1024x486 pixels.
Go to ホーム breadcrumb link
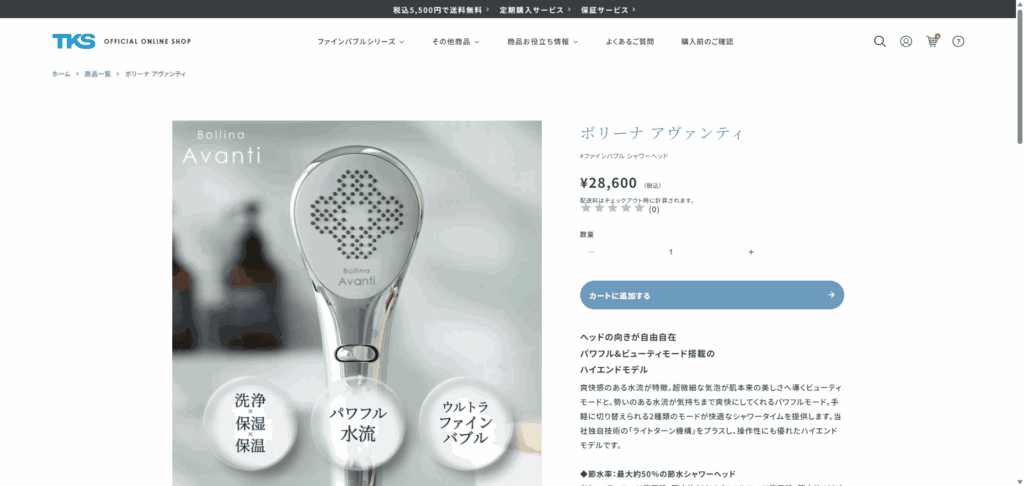[x=61, y=74]
